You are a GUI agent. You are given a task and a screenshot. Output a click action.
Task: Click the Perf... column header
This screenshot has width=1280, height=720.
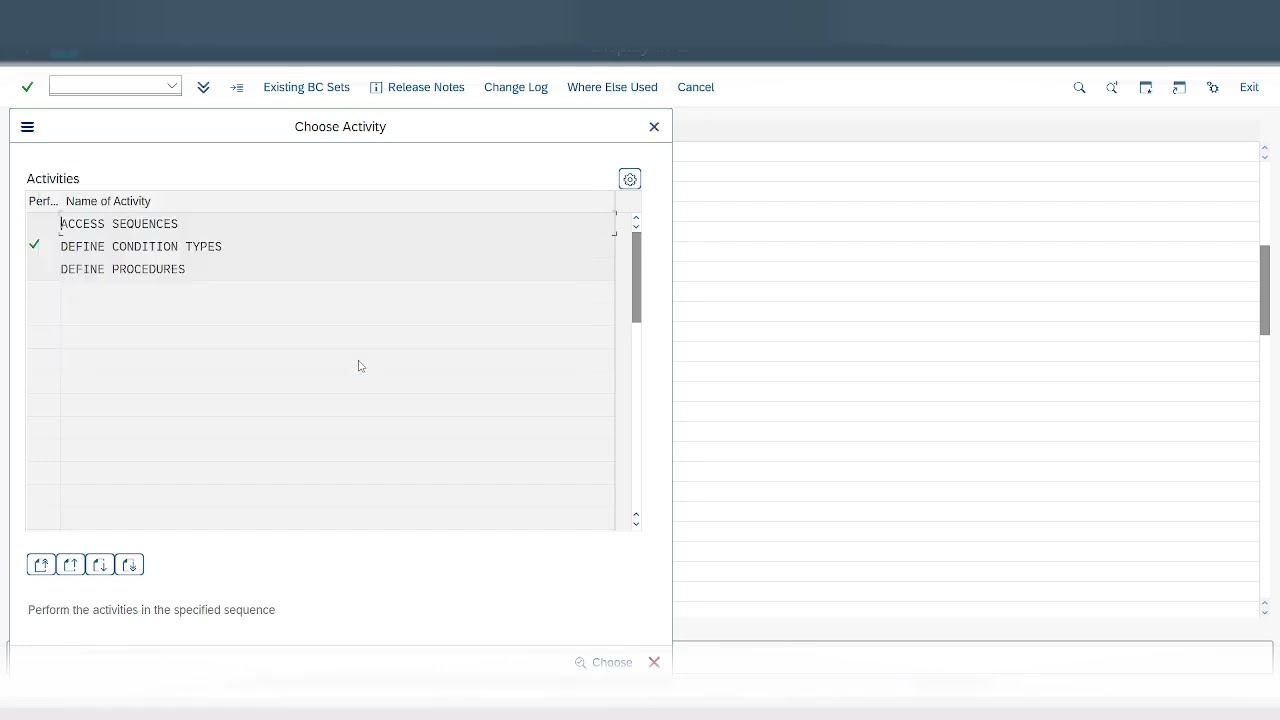point(43,201)
